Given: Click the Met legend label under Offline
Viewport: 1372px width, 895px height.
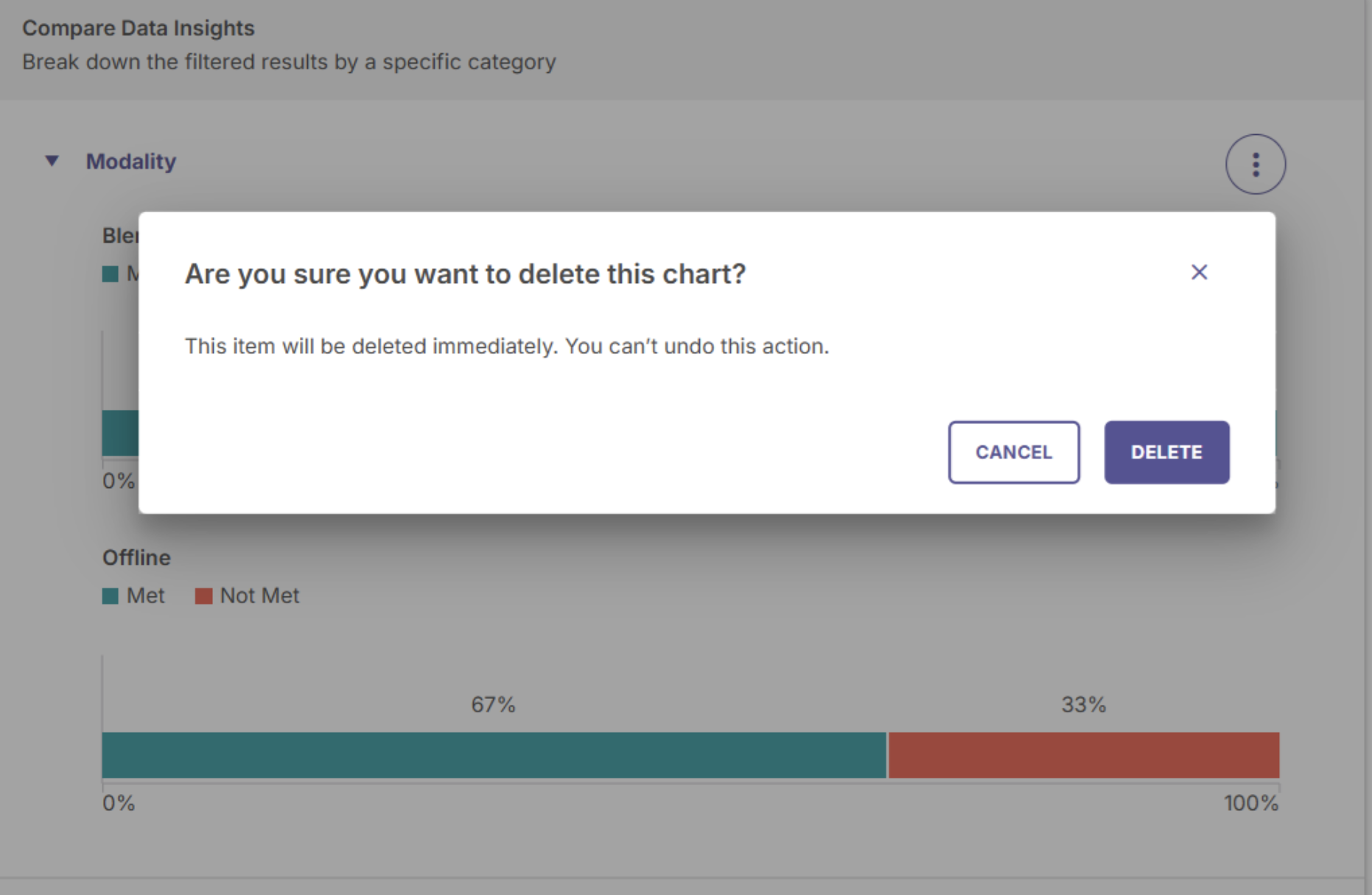Looking at the screenshot, I should 145,596.
